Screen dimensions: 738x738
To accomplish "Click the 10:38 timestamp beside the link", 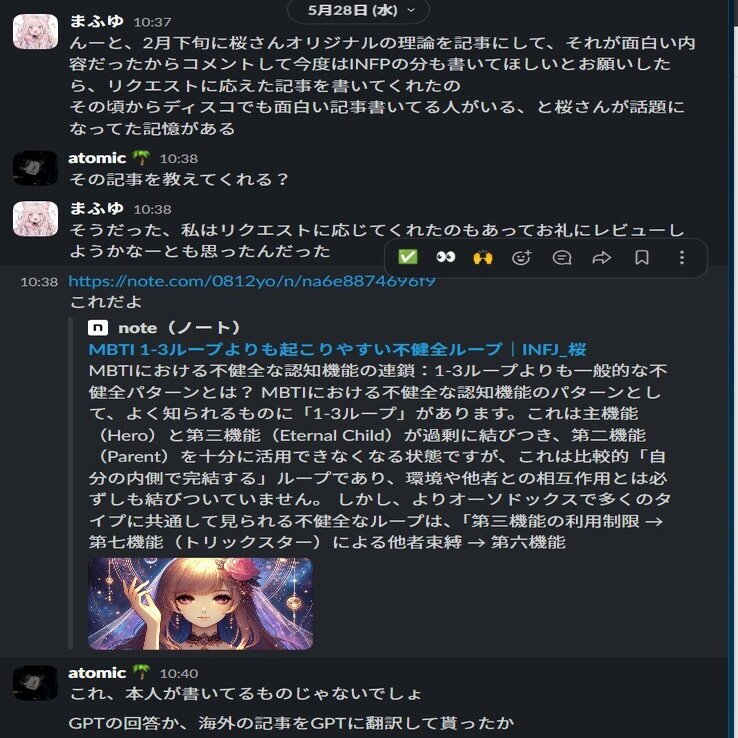I will coord(39,282).
